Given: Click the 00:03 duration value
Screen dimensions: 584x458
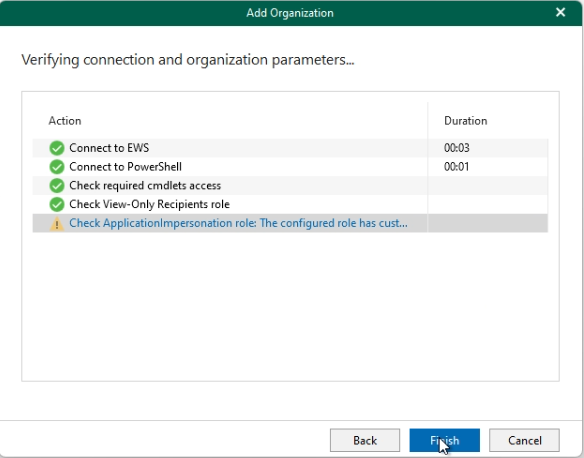Looking at the screenshot, I should click(x=457, y=148).
